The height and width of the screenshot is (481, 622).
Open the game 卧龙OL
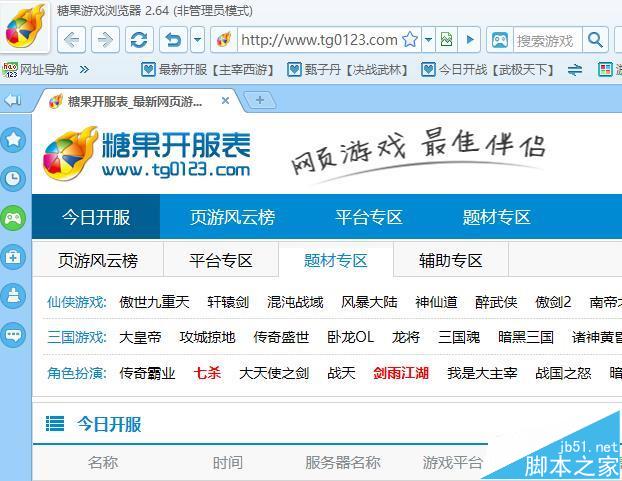[x=351, y=337]
